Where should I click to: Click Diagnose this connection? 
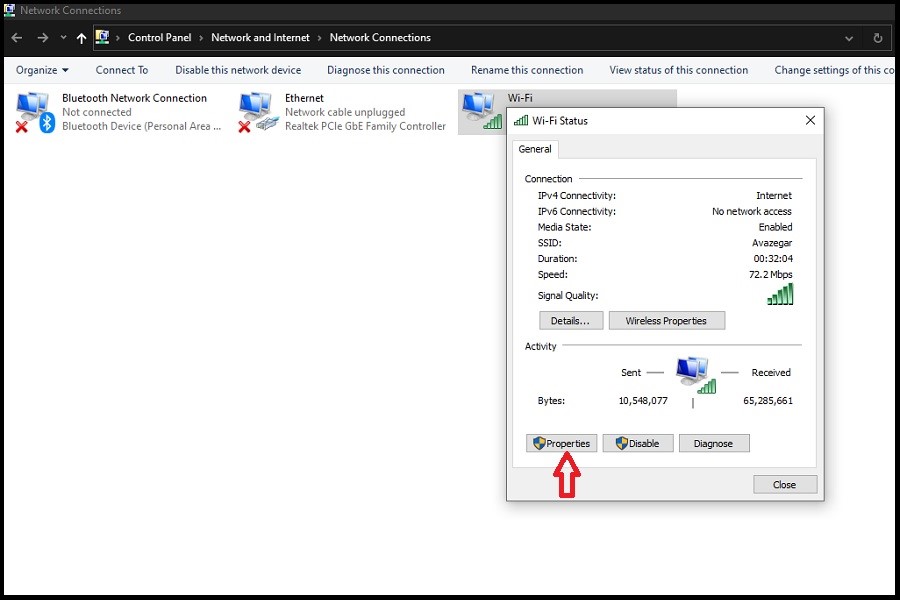385,70
